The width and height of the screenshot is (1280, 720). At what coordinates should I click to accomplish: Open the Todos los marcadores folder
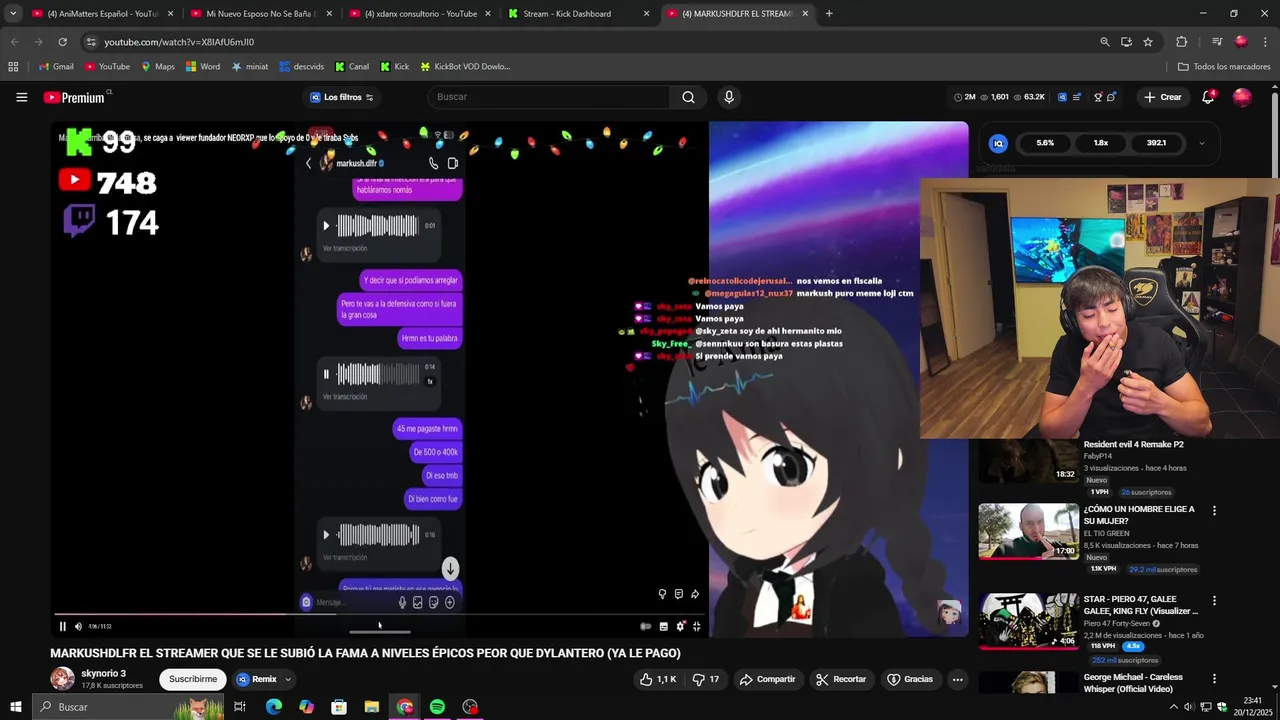coord(1224,67)
